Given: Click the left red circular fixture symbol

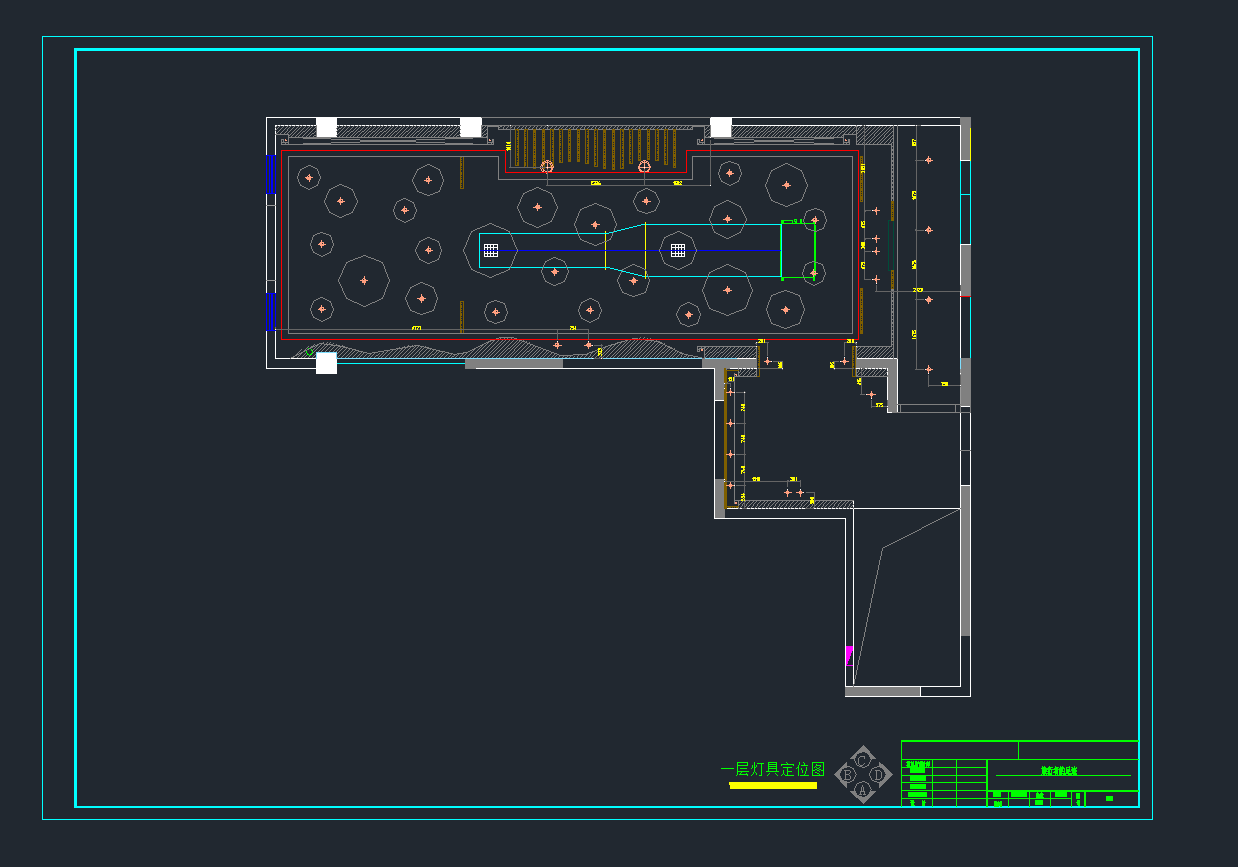Looking at the screenshot, I should pos(547,167).
